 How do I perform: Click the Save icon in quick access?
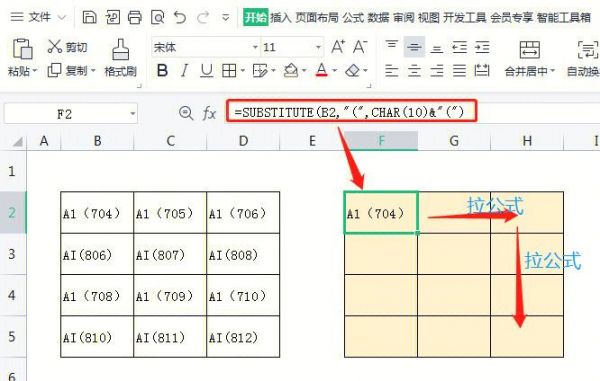(x=90, y=17)
